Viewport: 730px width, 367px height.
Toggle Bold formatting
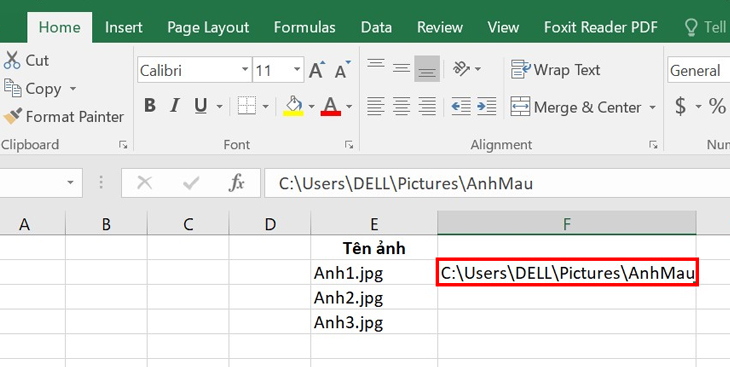coord(149,106)
